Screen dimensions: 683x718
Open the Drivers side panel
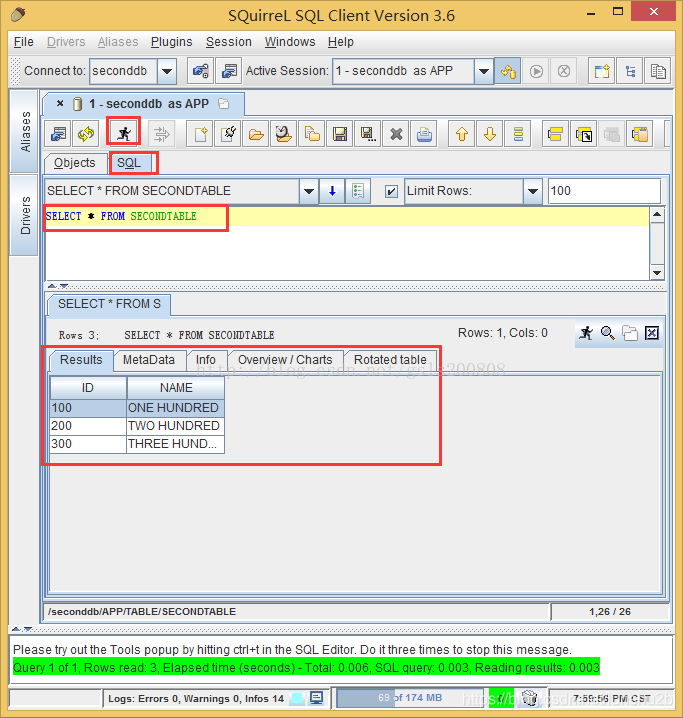[x=25, y=215]
